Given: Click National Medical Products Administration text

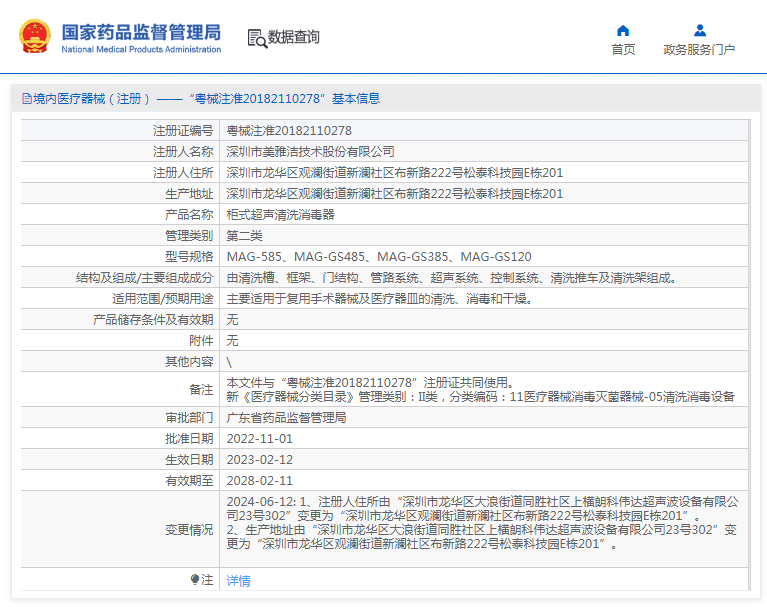Looking at the screenshot, I should click(141, 49).
